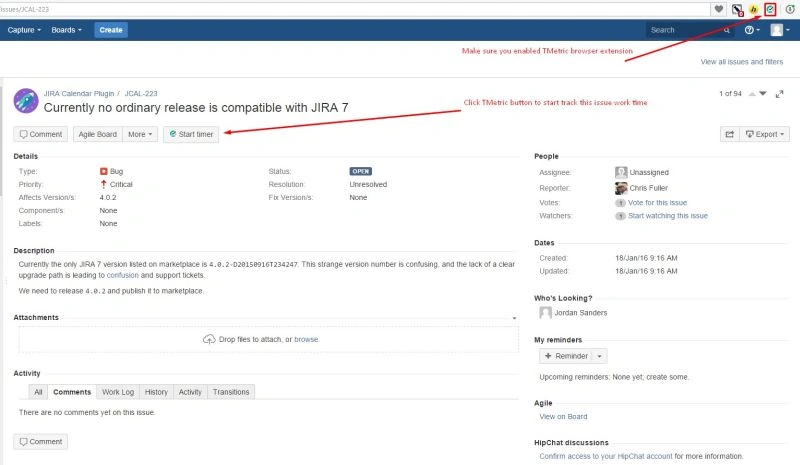Switch to the All activity tab

click(x=38, y=392)
